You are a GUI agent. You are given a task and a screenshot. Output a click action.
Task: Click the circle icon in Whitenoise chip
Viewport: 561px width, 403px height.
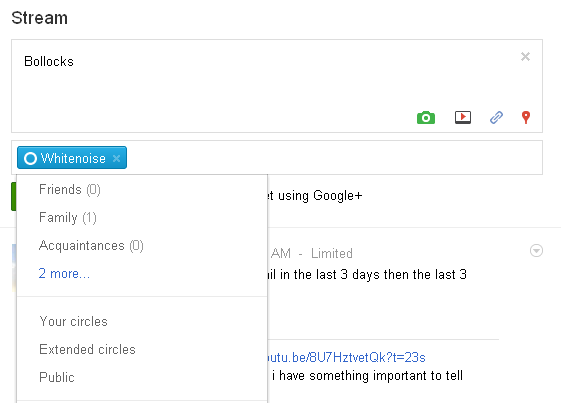tap(30, 158)
